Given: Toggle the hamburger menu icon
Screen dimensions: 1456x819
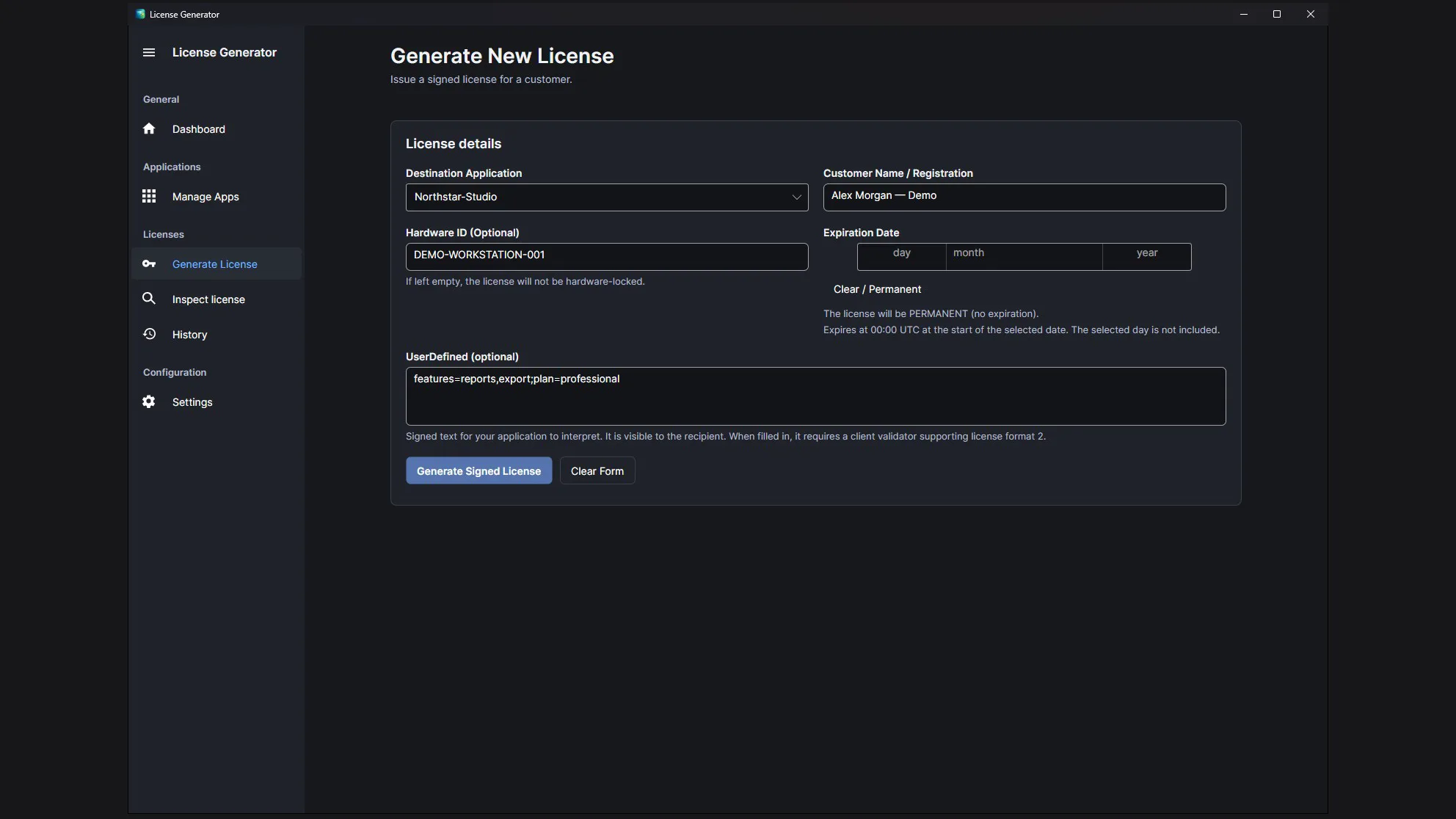Looking at the screenshot, I should [x=149, y=52].
